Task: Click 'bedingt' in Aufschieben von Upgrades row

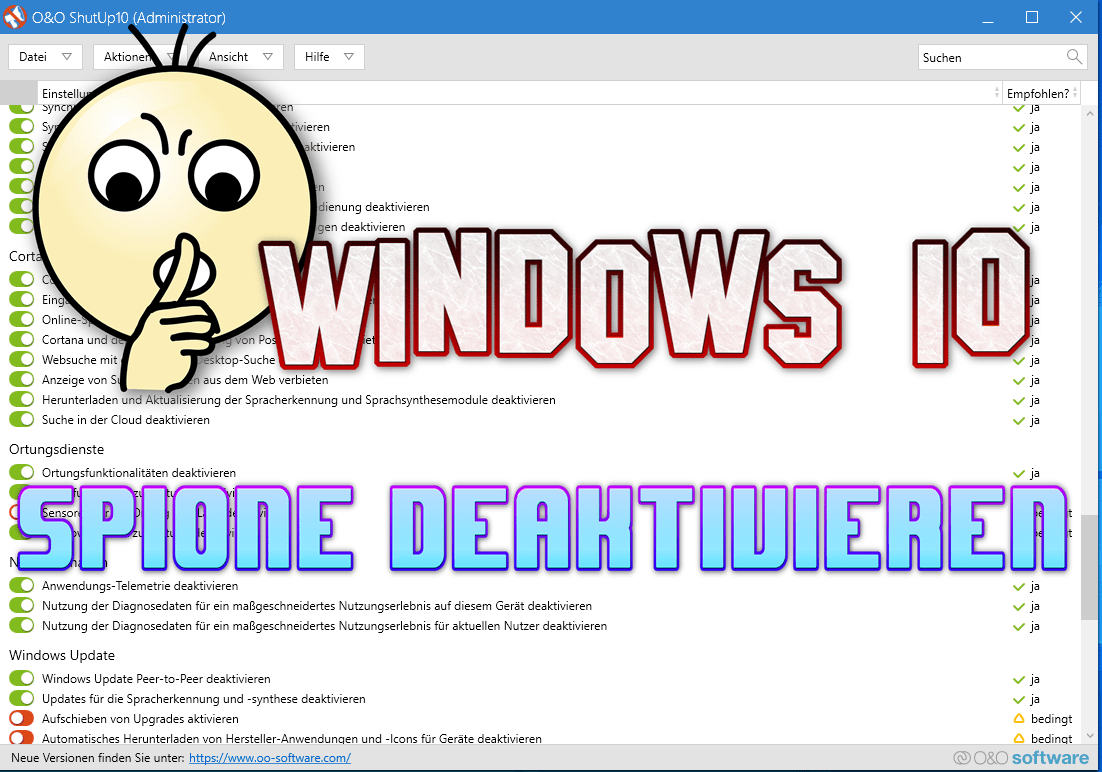Action: [1051, 719]
